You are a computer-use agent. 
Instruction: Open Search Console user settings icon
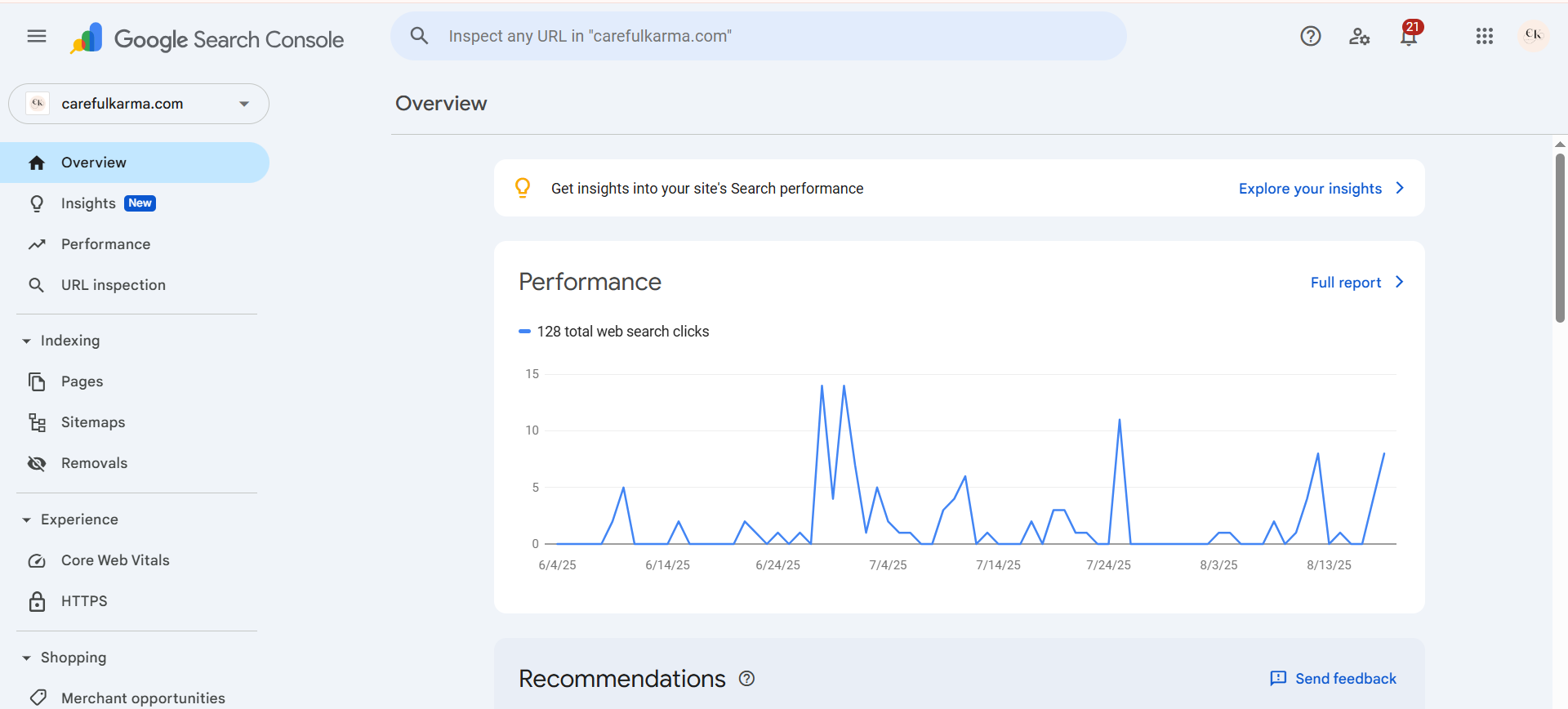(x=1359, y=36)
